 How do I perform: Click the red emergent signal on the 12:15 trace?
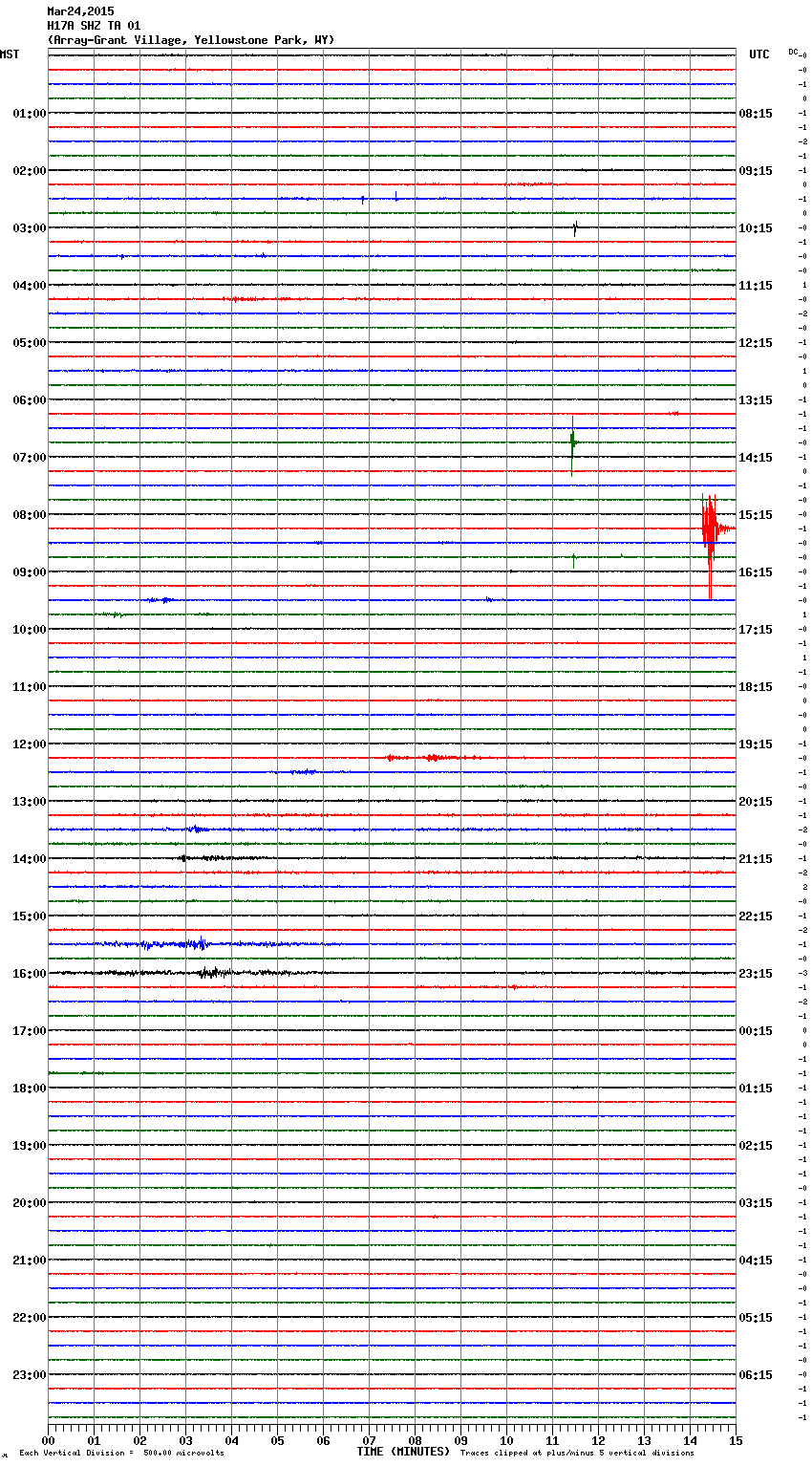(435, 758)
